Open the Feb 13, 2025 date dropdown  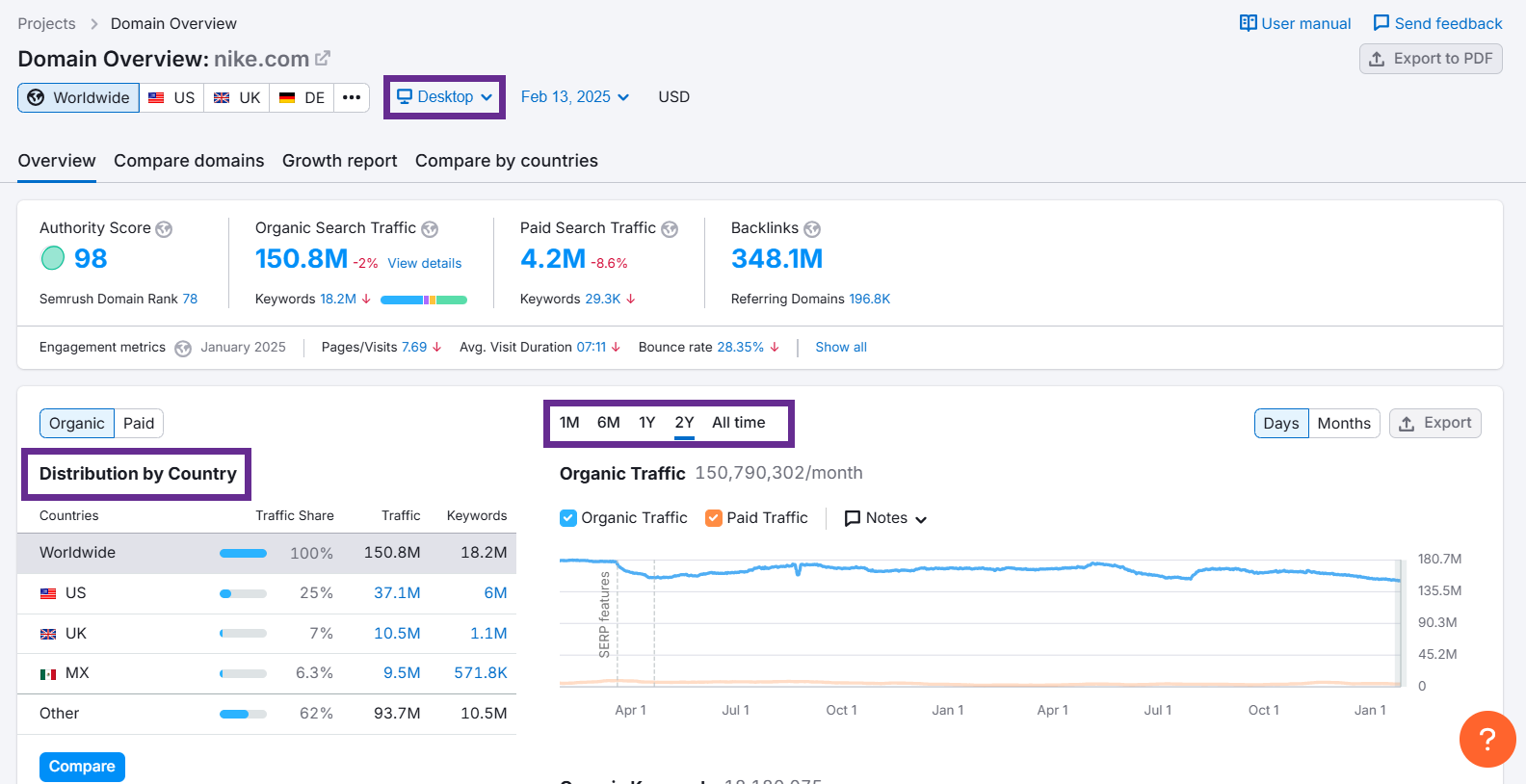tap(575, 97)
